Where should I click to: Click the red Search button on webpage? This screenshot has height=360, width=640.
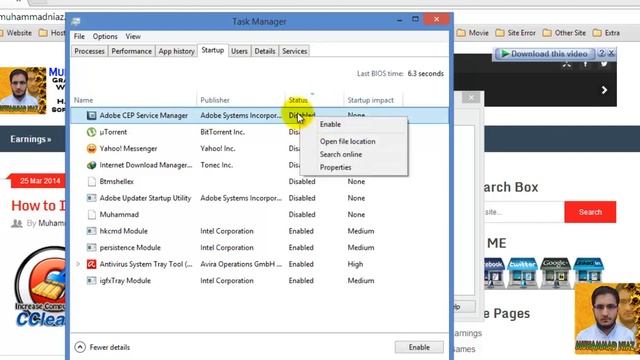click(590, 212)
